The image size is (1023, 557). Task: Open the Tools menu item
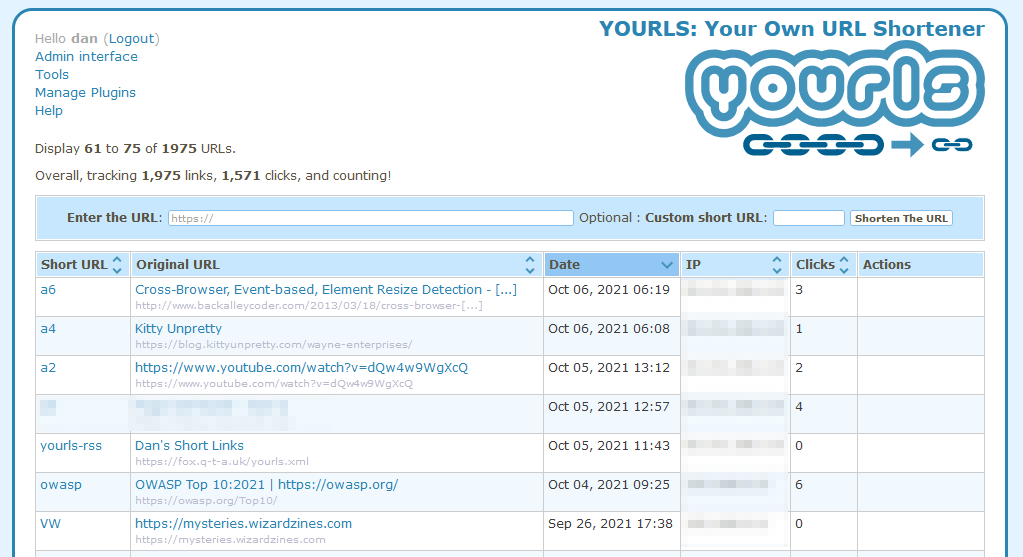pos(52,75)
